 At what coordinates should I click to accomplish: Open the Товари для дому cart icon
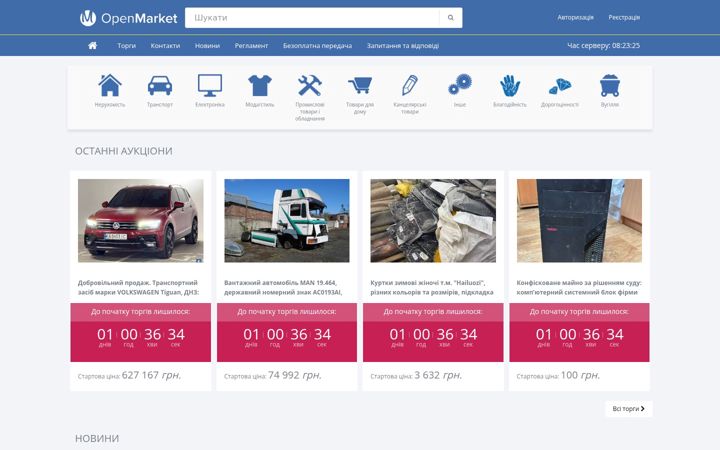point(360,85)
